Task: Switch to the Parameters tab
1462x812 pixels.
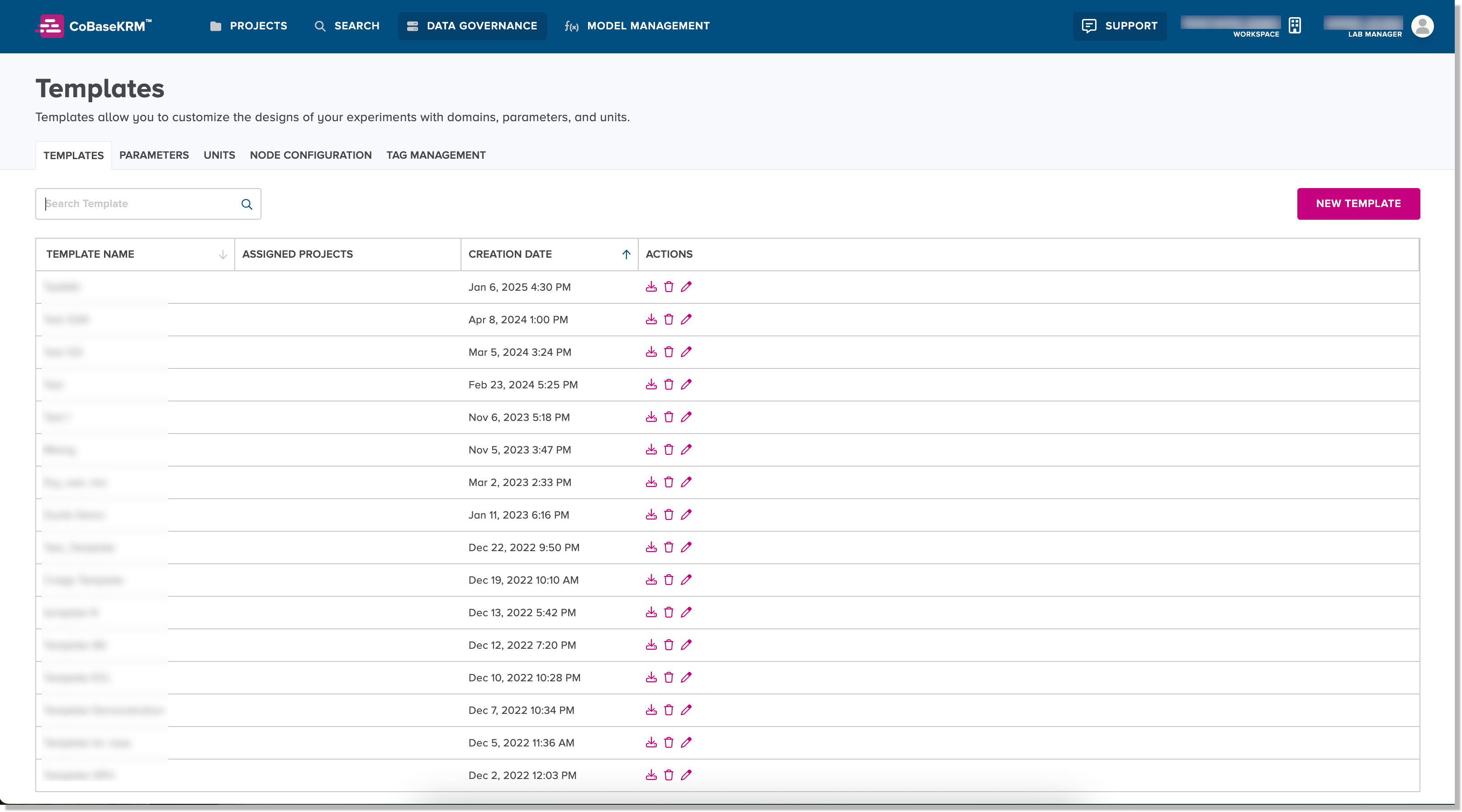Action: click(x=154, y=155)
